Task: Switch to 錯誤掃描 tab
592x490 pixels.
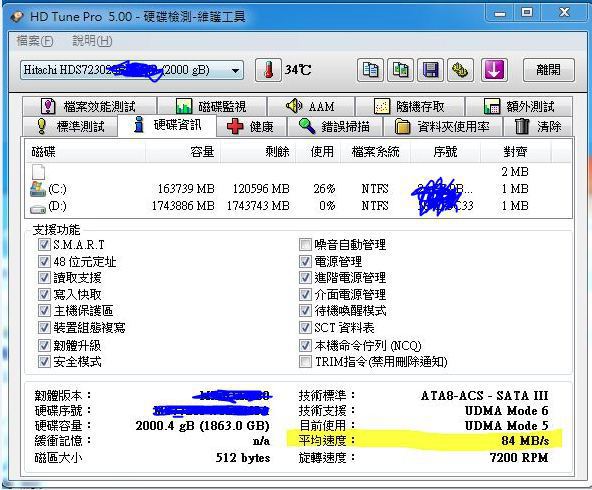Action: click(x=335, y=126)
